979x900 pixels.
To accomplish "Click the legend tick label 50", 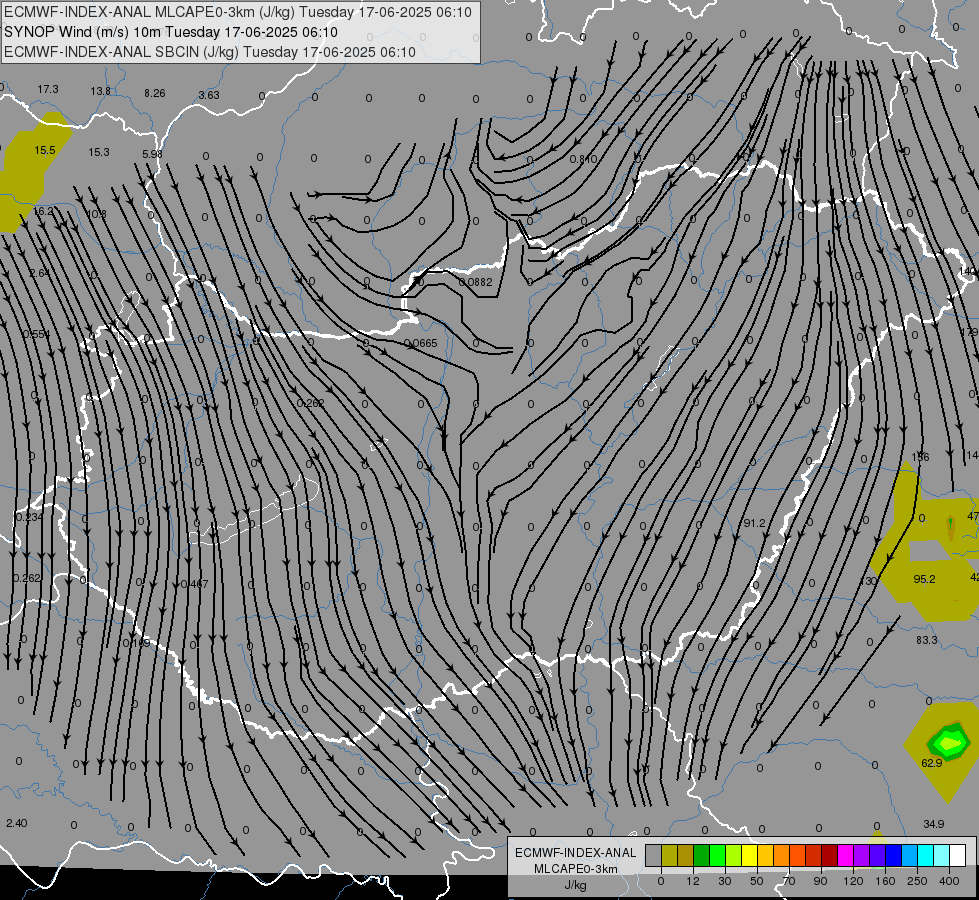I will click(x=756, y=881).
